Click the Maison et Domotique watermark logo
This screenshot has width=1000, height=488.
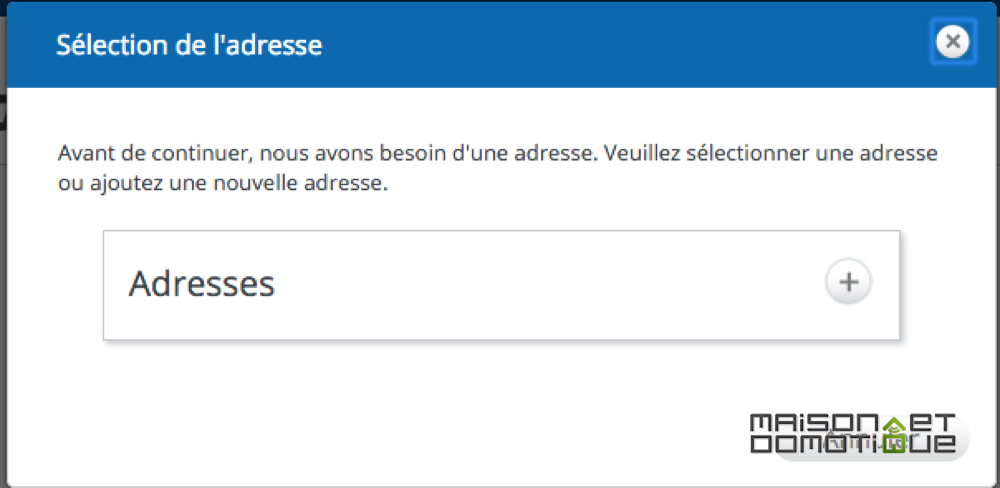[853, 434]
